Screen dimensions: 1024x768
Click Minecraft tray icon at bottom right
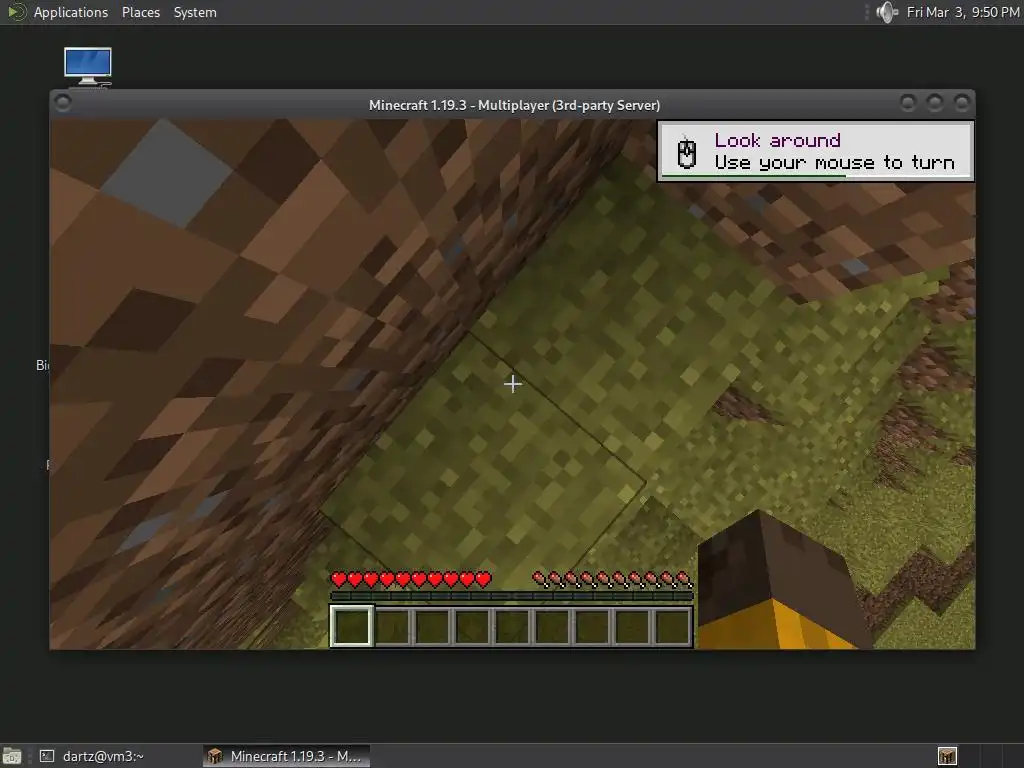click(x=947, y=756)
